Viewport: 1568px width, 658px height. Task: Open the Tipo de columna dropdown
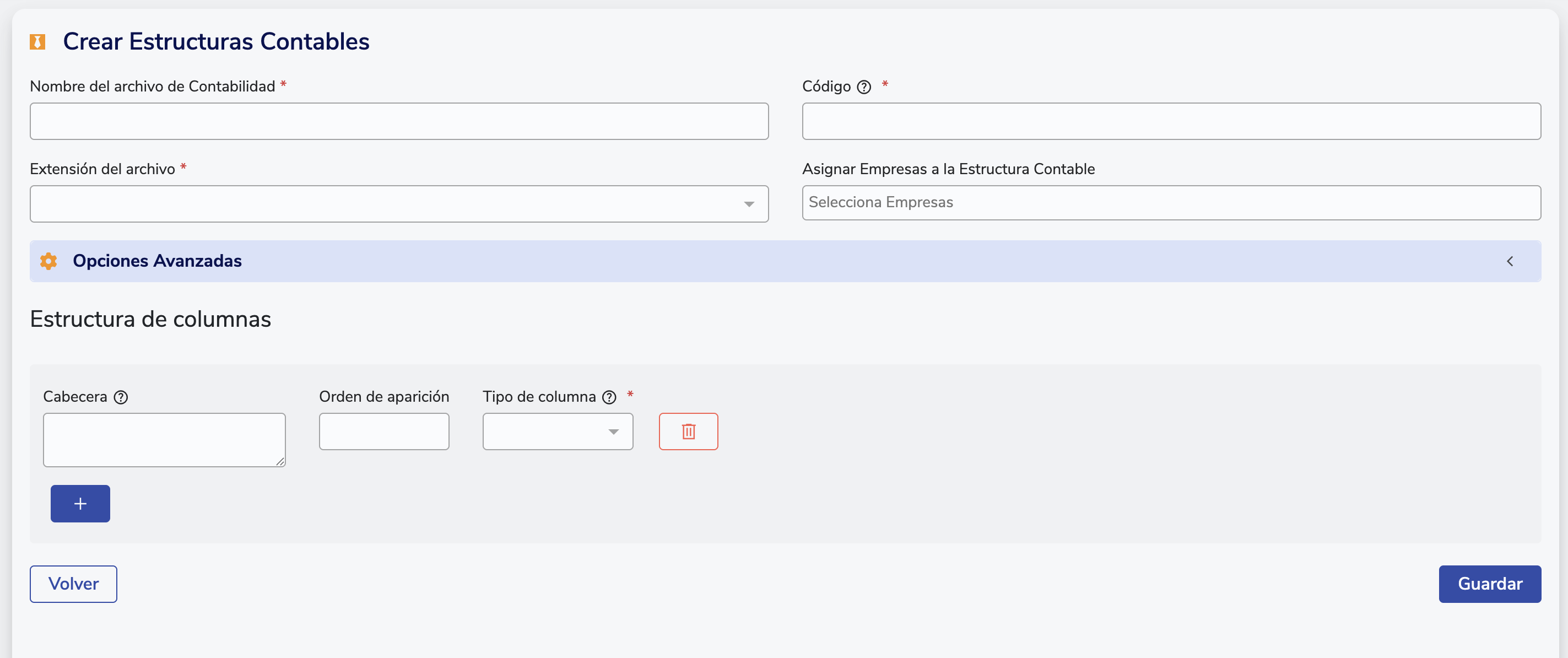pyautogui.click(x=558, y=432)
